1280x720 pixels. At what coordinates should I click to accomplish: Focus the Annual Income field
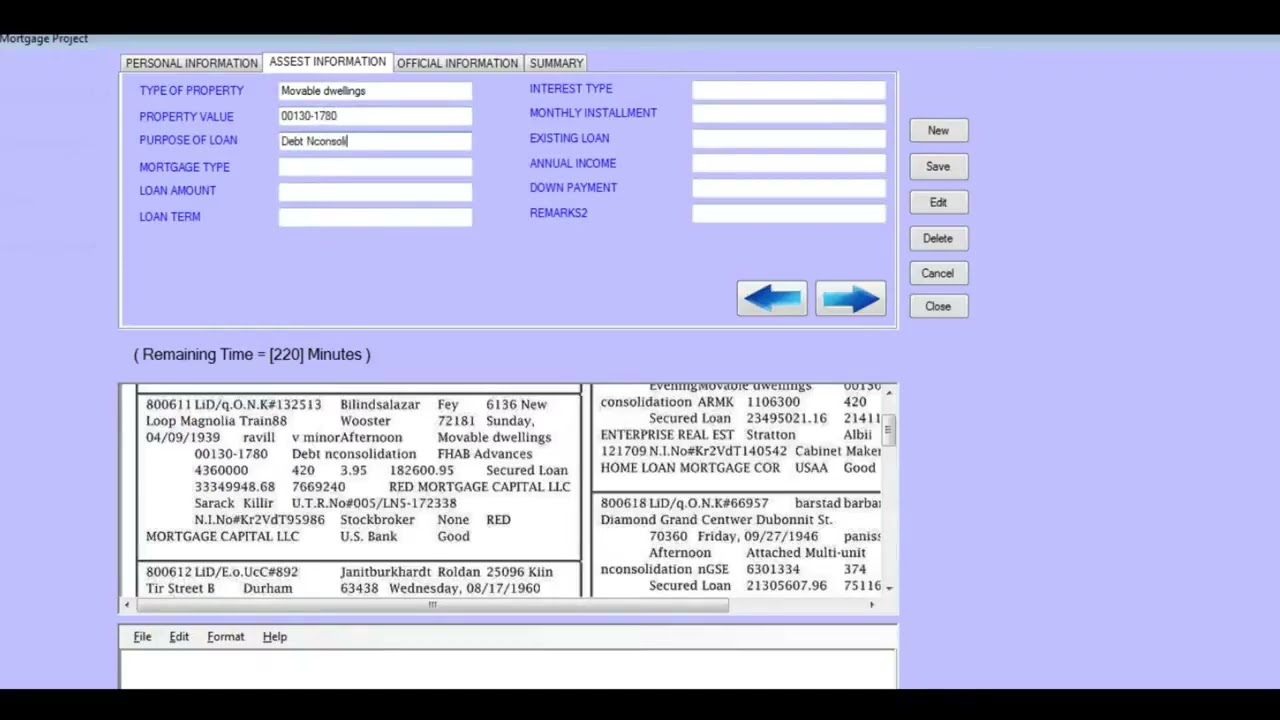(789, 164)
